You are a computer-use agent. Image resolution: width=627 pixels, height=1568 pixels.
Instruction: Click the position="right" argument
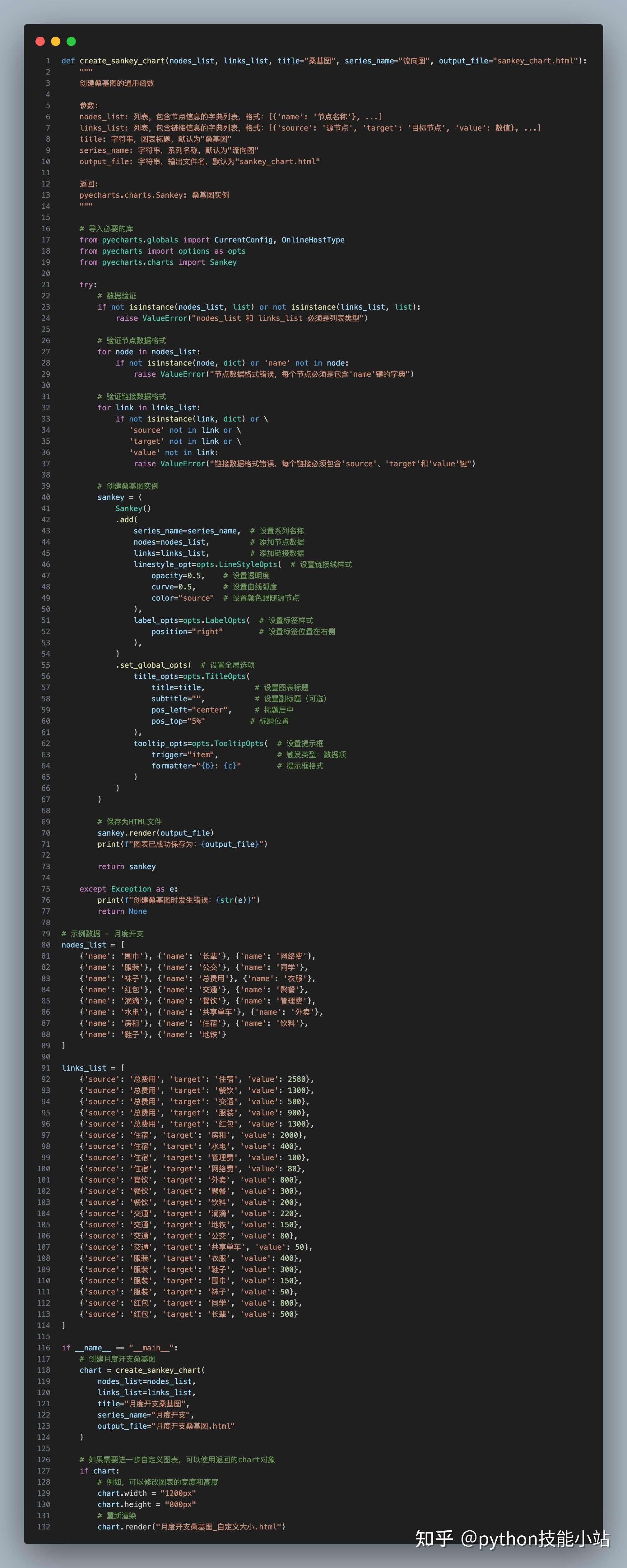coord(187,632)
